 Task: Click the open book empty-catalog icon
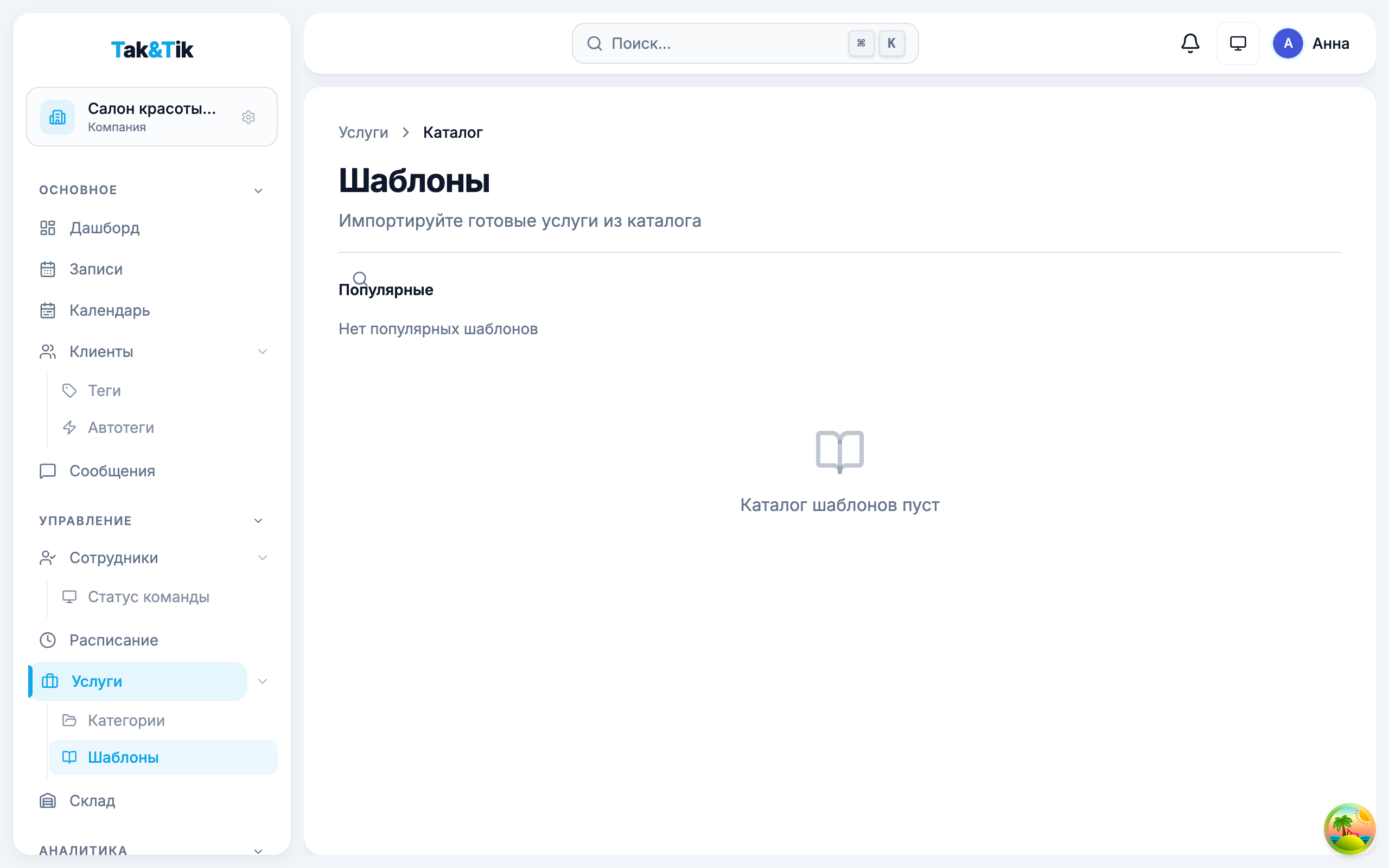[x=839, y=451]
